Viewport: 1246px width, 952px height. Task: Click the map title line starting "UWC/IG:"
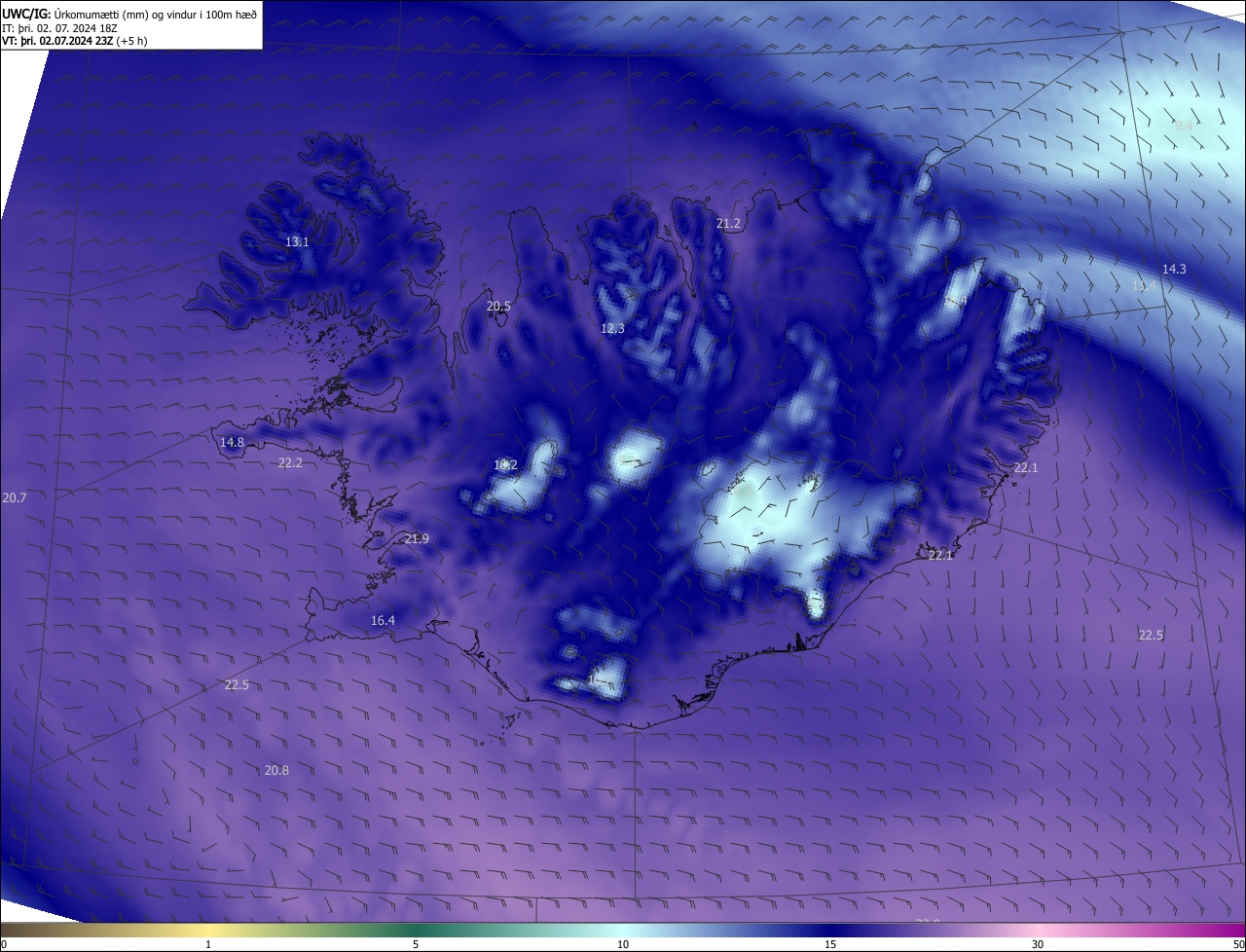[129, 14]
